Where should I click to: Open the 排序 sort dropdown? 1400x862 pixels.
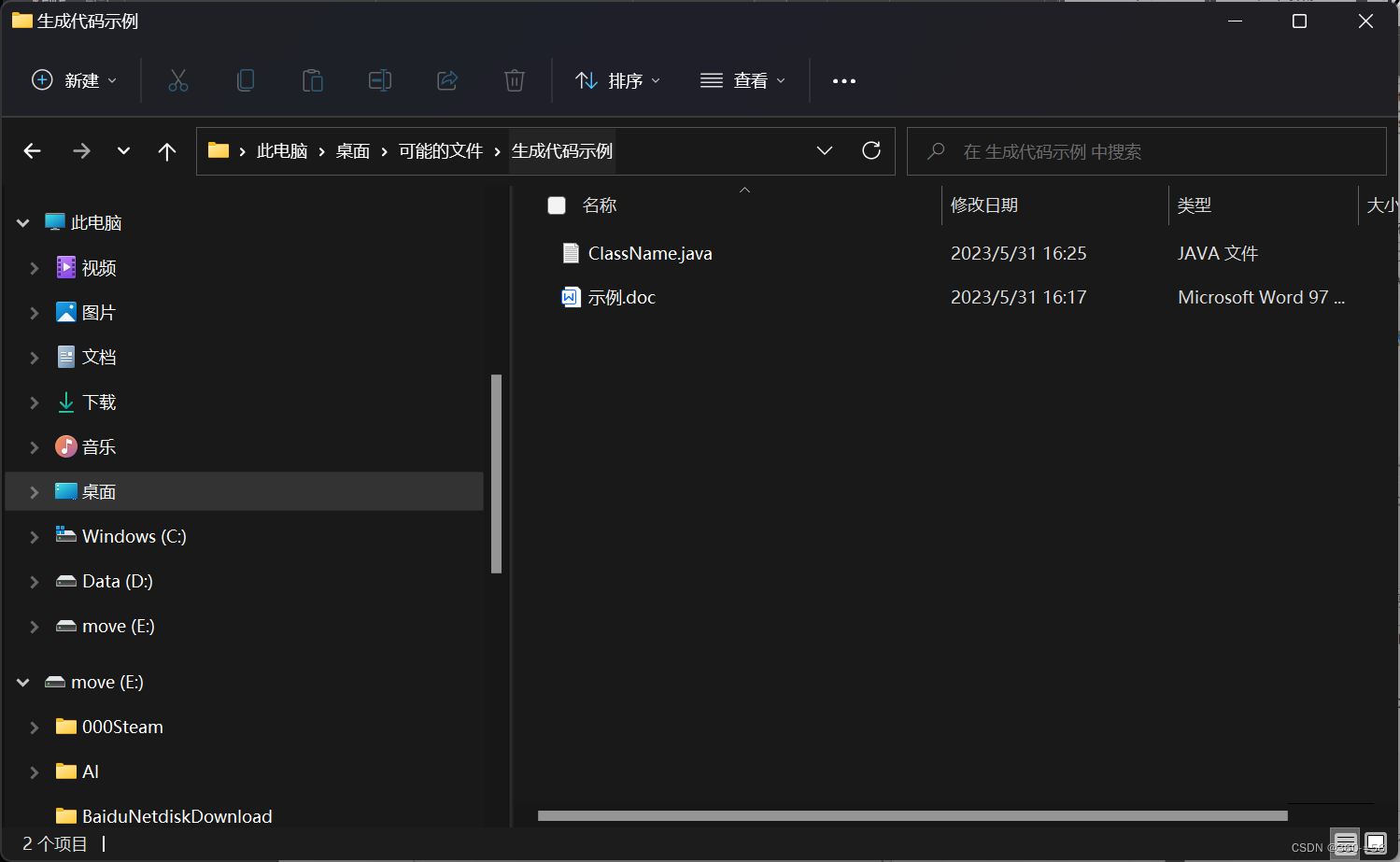(x=617, y=80)
